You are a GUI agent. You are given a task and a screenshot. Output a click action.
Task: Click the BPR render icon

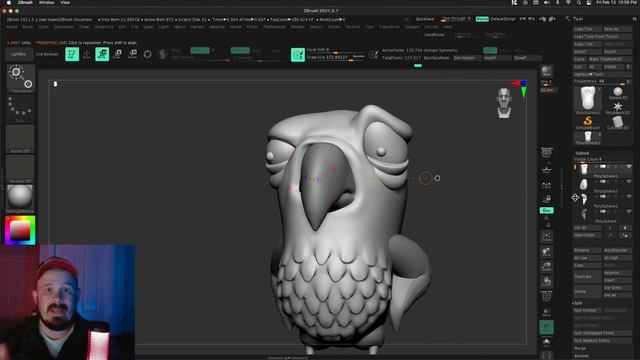[x=547, y=71]
